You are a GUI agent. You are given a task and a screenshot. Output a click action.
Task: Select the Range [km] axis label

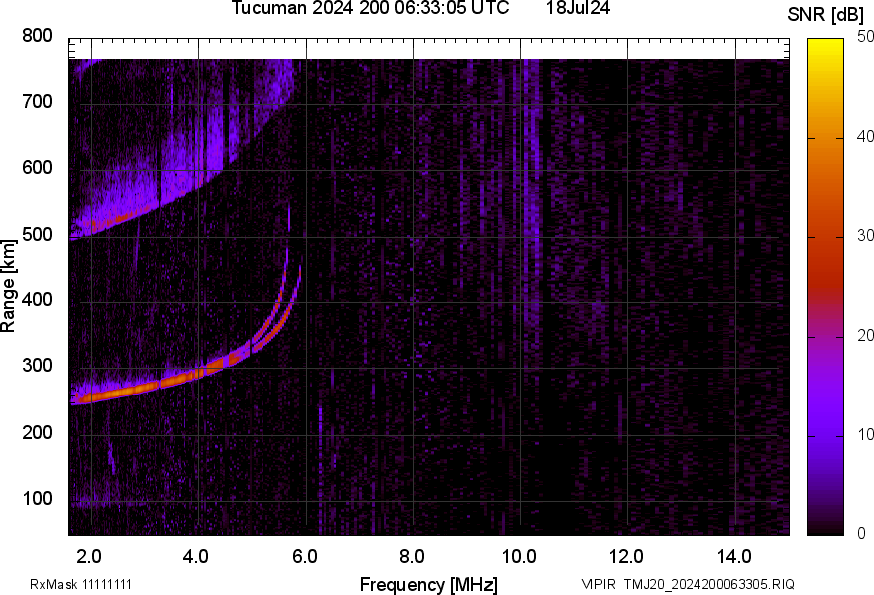point(9,286)
